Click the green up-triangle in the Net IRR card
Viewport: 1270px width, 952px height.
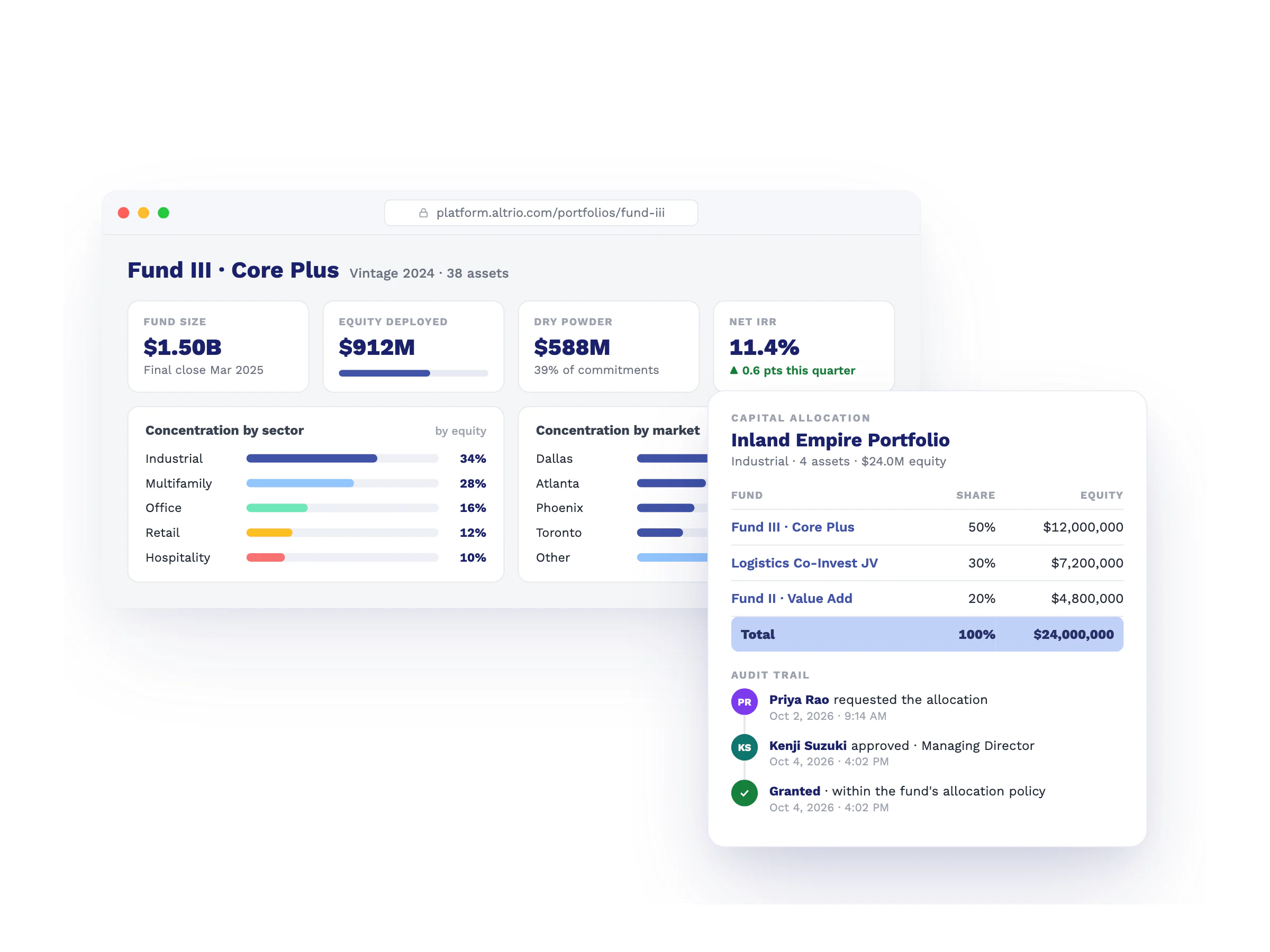[734, 370]
